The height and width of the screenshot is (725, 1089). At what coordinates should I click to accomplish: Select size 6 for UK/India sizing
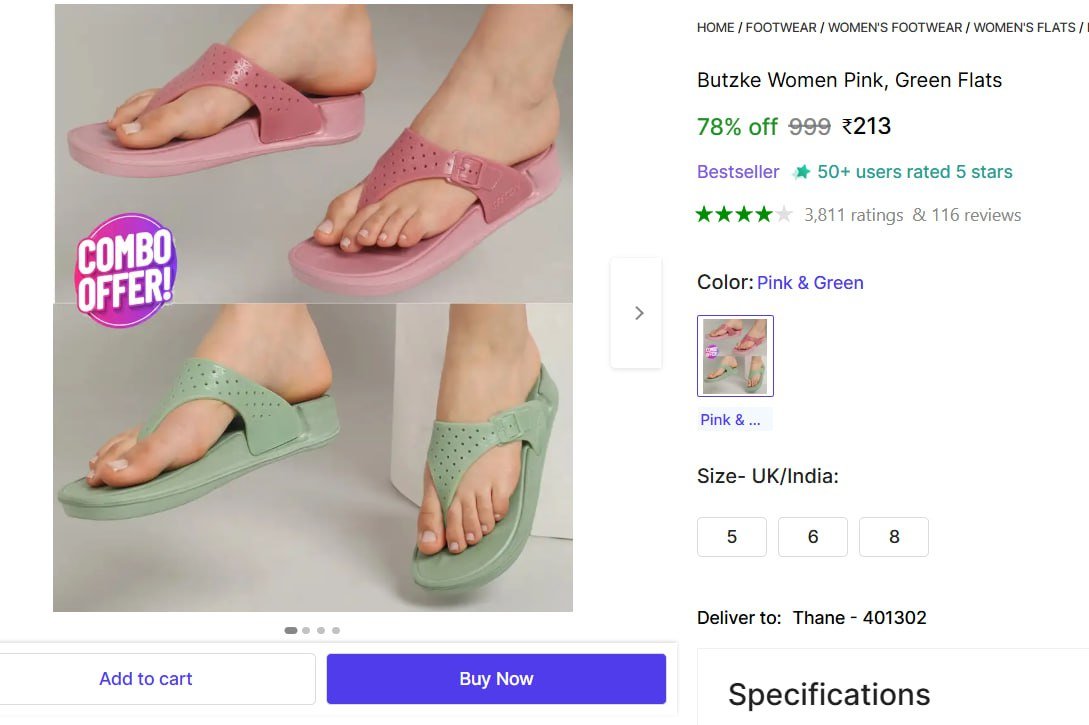pos(812,537)
